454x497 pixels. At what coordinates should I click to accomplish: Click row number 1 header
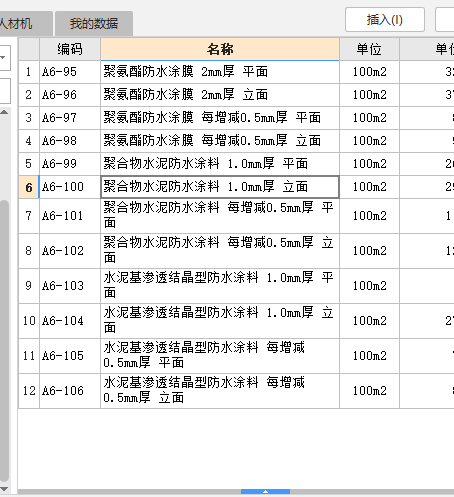point(29,72)
